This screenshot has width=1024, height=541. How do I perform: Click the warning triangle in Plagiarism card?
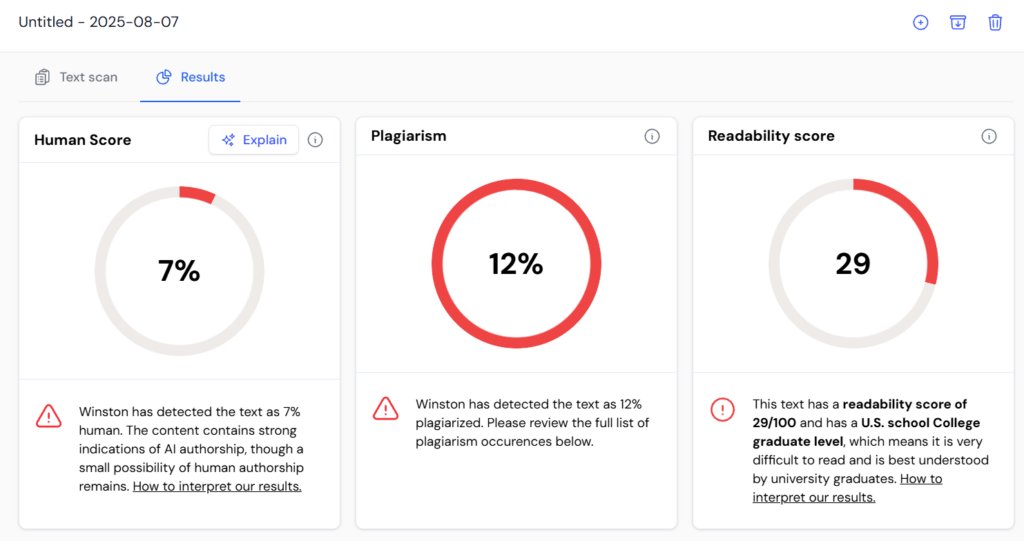385,408
